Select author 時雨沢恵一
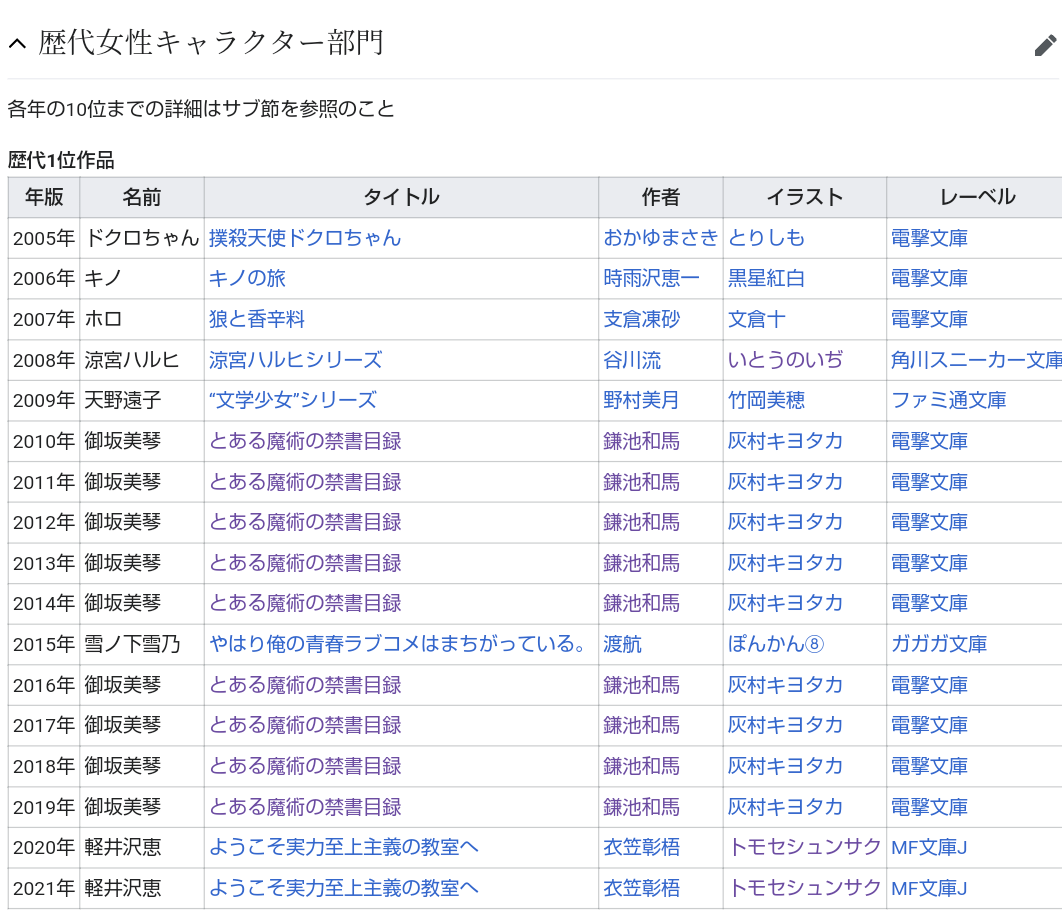The image size is (1062, 914). tap(651, 279)
